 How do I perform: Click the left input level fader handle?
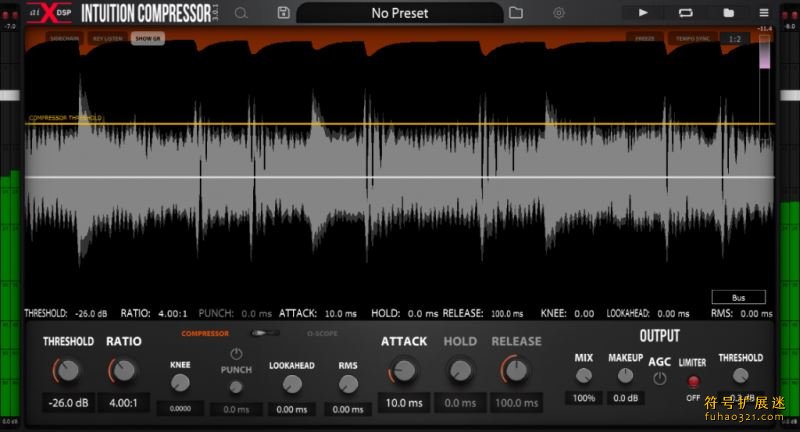tap(10, 95)
